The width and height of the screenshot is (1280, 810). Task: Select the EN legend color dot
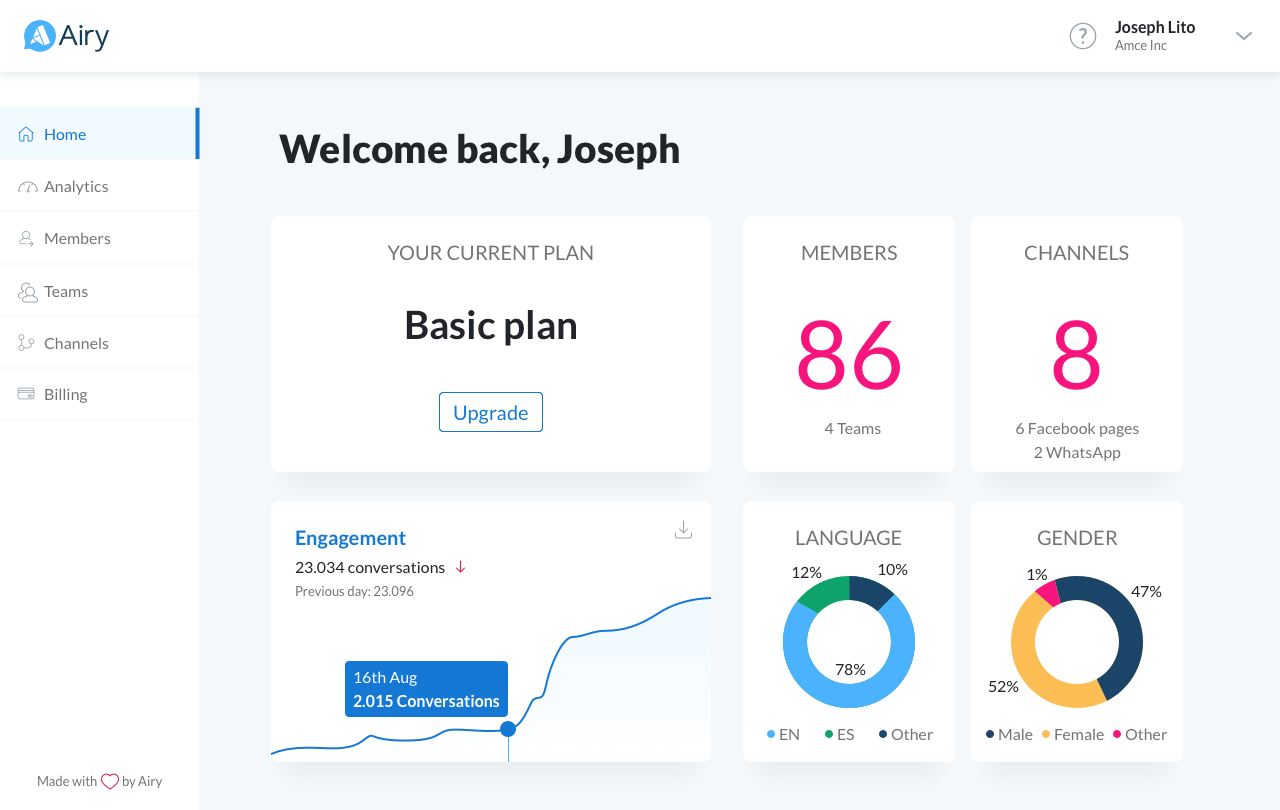pos(771,735)
